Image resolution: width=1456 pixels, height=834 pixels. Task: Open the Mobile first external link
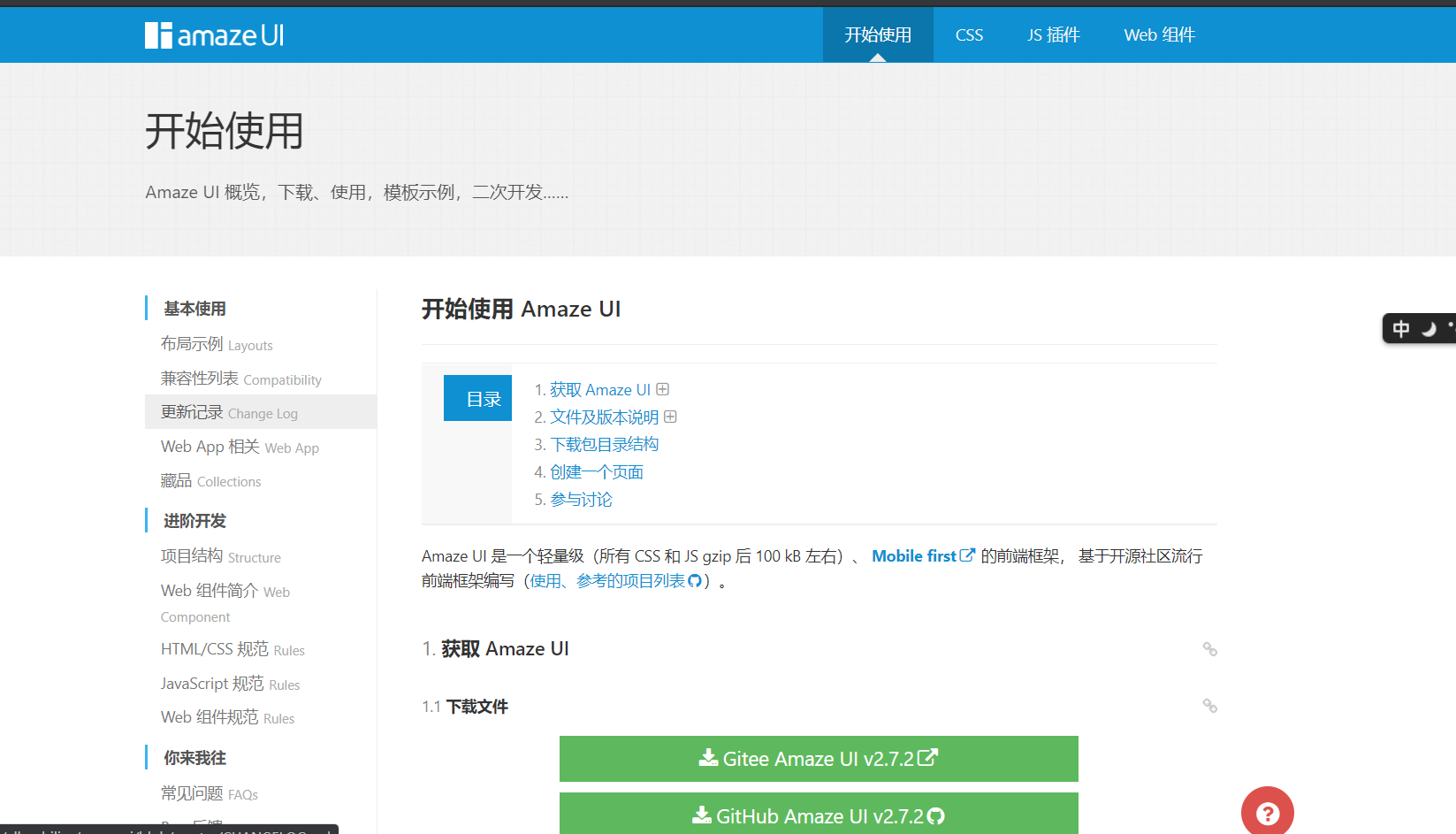[x=923, y=555]
